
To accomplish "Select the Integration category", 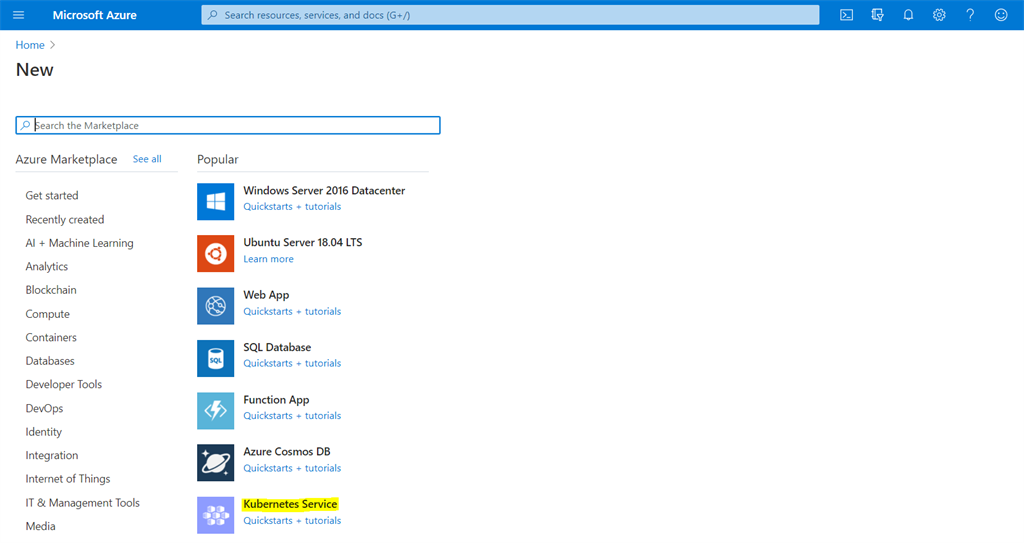I will point(52,455).
